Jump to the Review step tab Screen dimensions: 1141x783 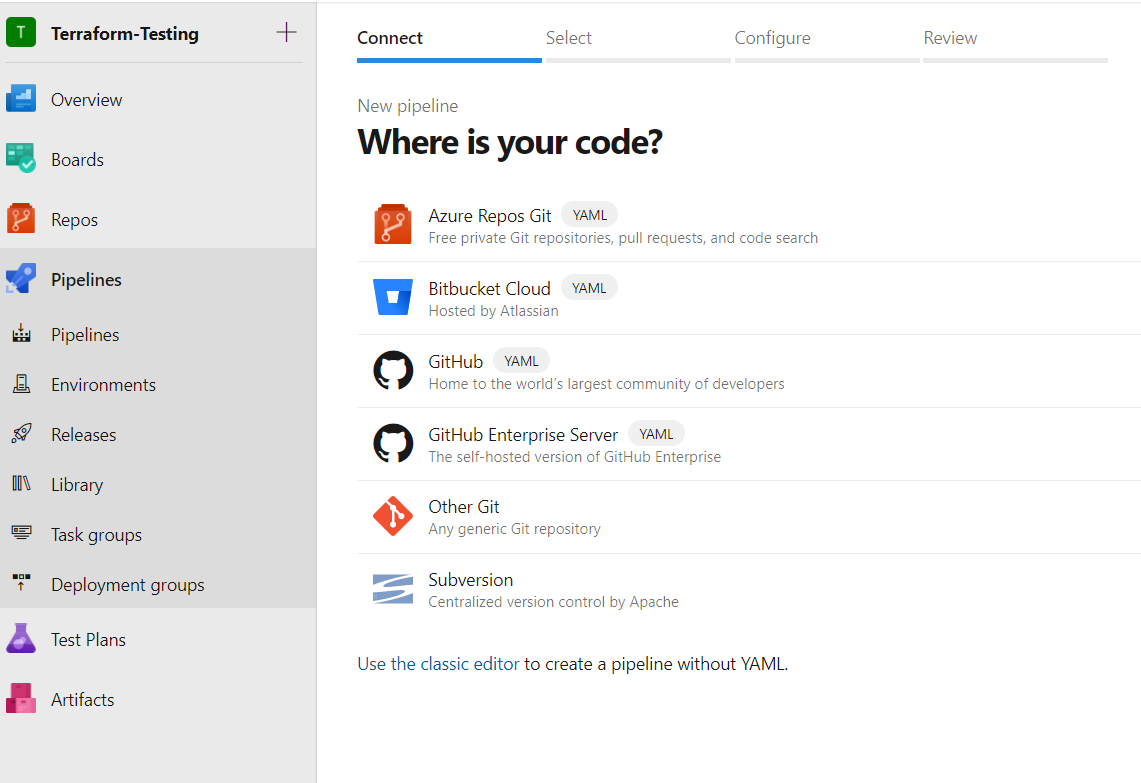tap(950, 38)
